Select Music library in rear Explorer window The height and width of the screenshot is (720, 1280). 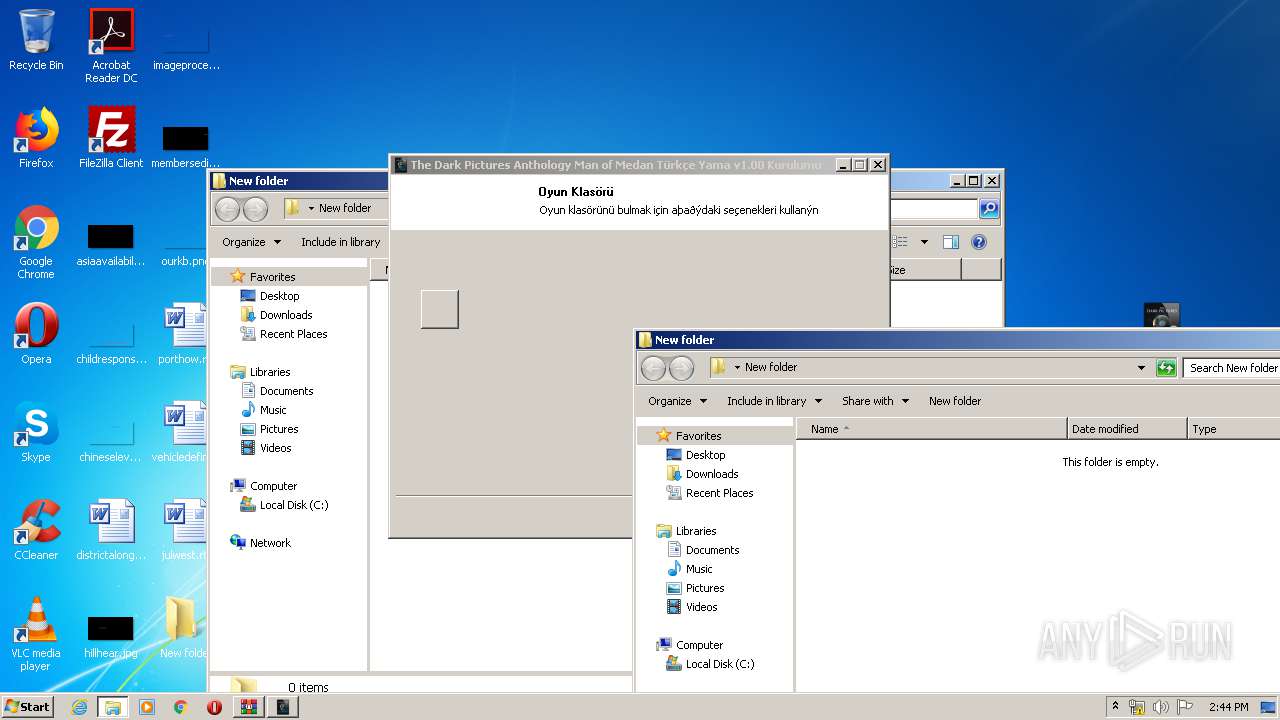pos(273,410)
